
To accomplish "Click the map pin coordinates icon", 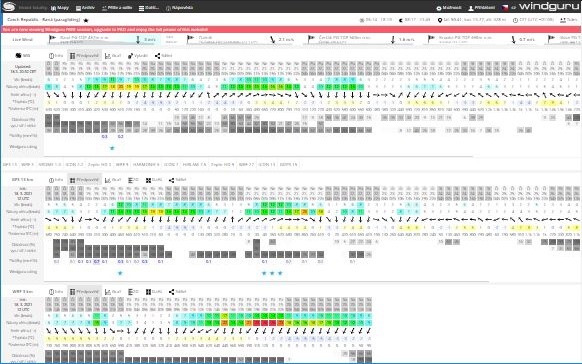I will pos(439,20).
